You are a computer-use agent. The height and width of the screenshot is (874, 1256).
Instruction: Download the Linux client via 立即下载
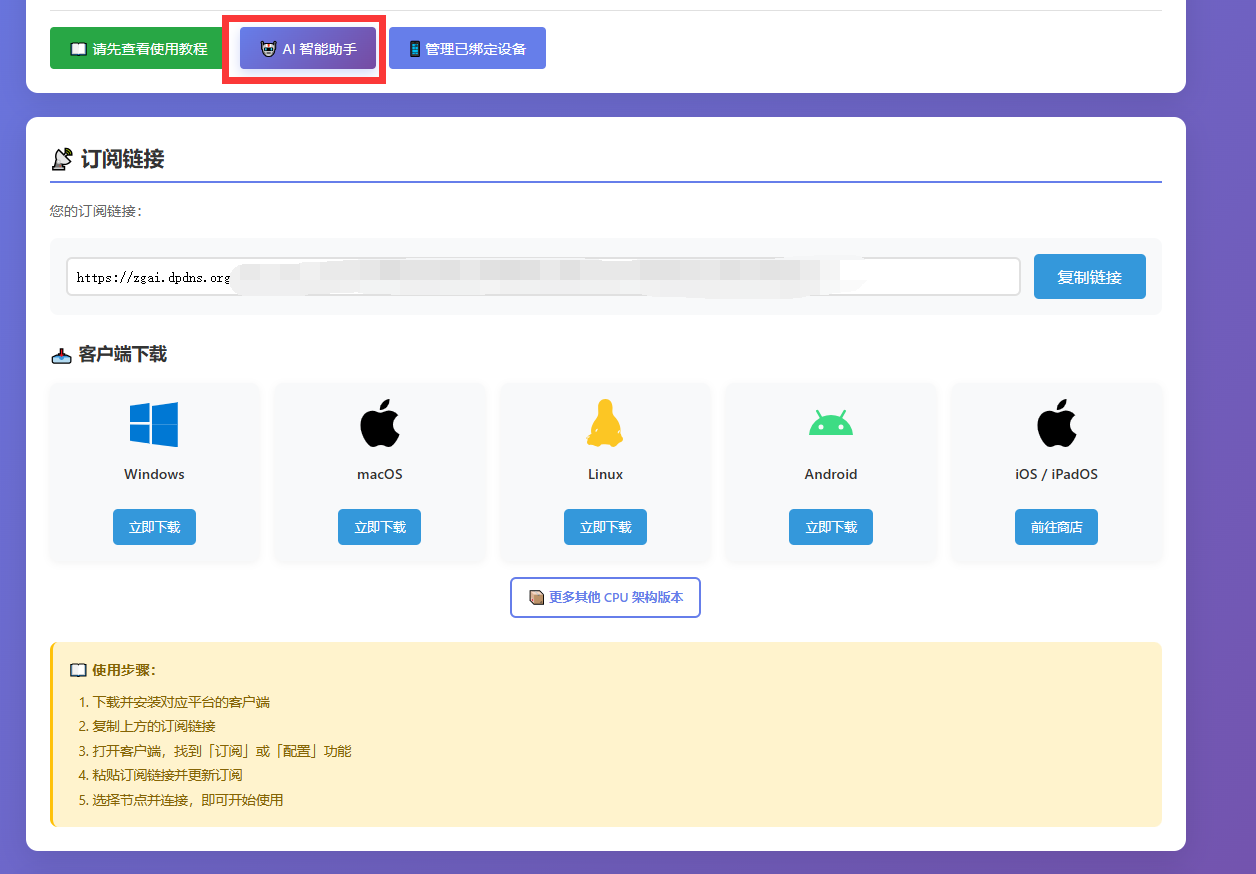(x=605, y=527)
